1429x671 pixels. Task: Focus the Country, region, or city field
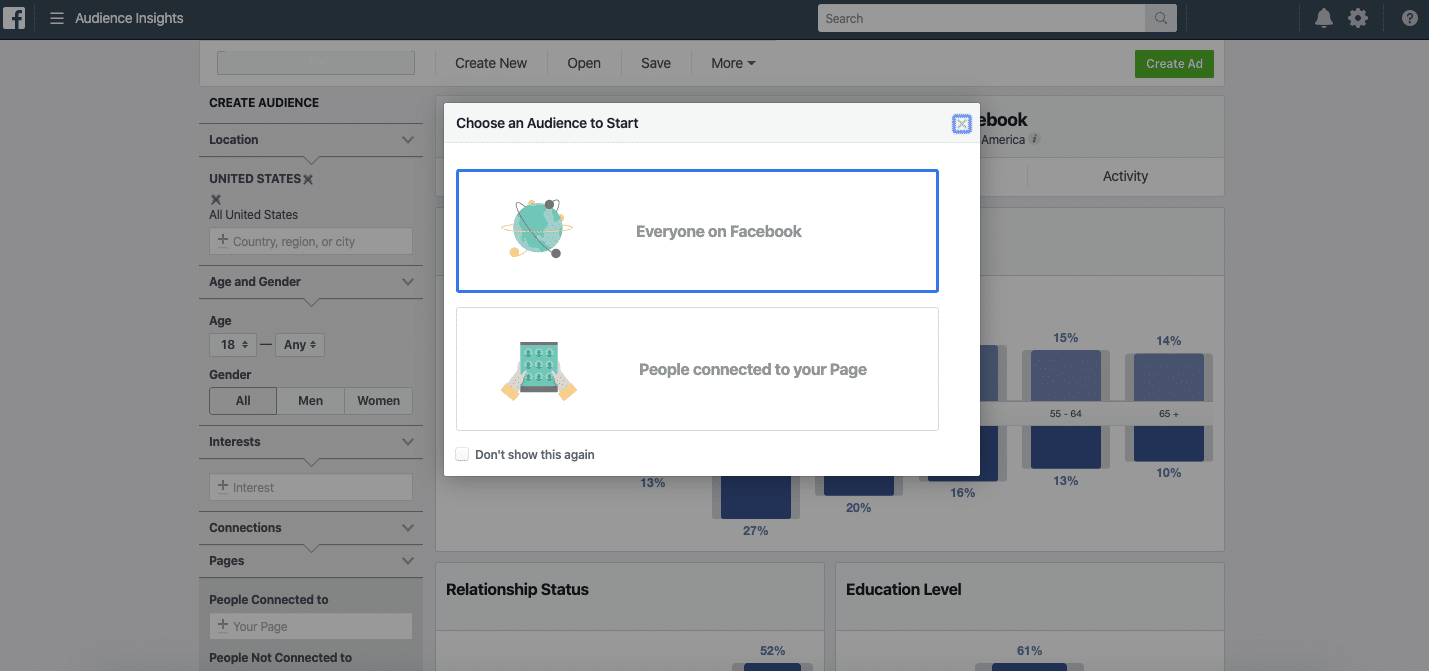coord(311,241)
